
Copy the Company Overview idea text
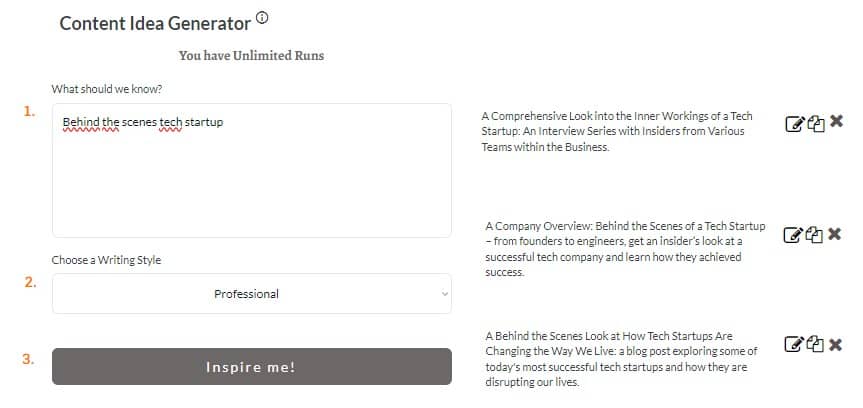(814, 235)
